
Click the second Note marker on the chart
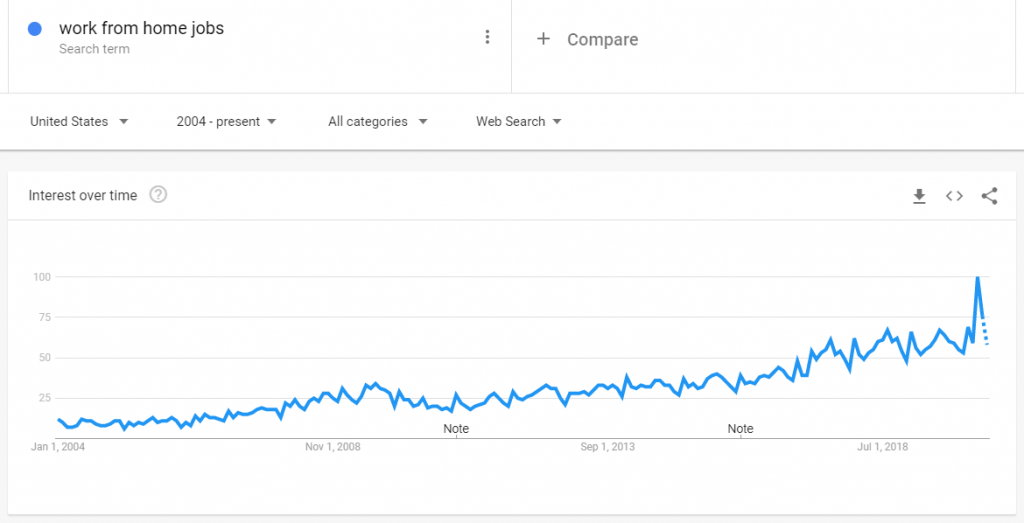[x=740, y=429]
